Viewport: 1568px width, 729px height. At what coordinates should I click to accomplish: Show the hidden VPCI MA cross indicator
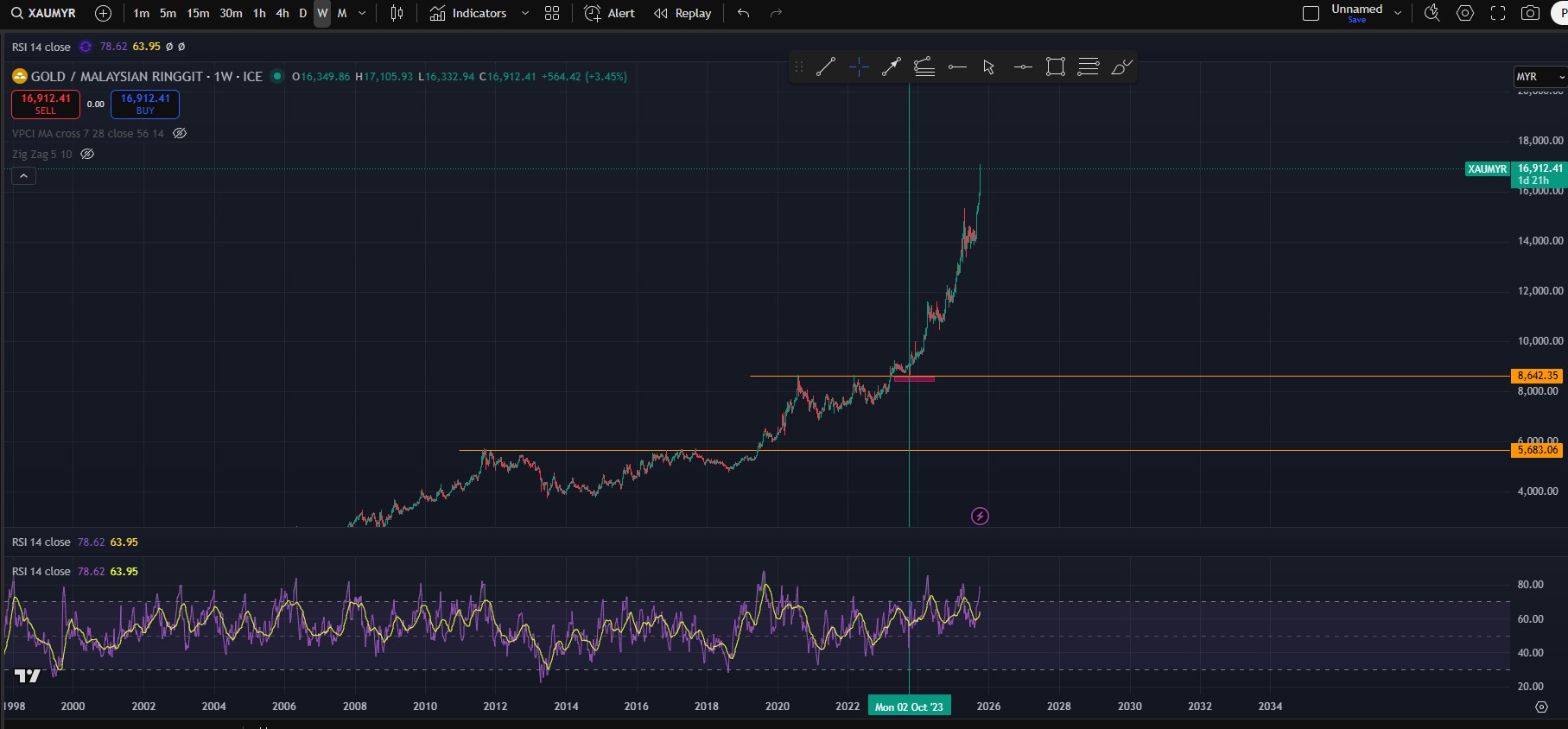180,133
